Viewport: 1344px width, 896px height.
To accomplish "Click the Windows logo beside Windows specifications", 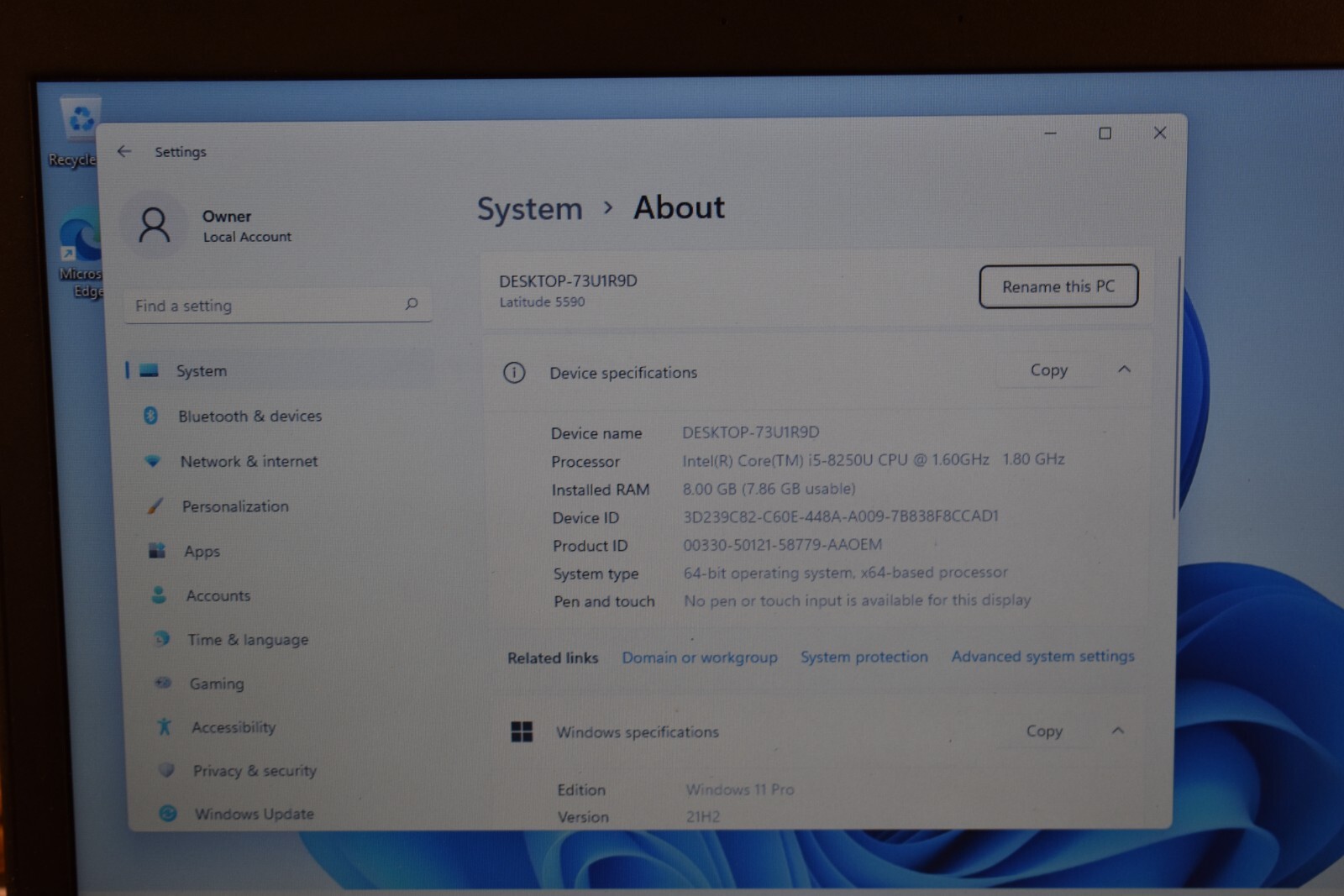I will [522, 731].
